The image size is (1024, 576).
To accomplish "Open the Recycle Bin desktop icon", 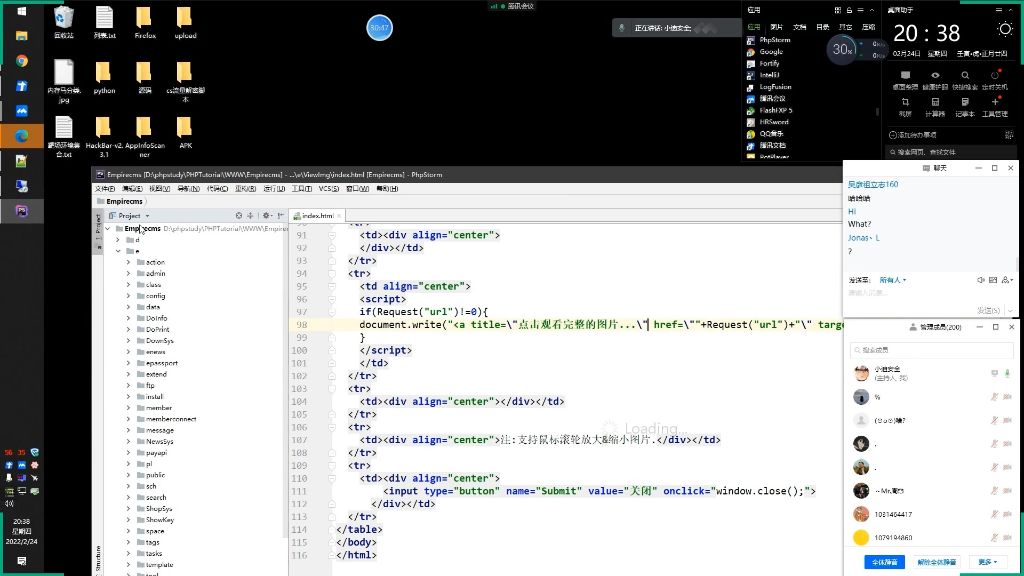I will click(63, 23).
